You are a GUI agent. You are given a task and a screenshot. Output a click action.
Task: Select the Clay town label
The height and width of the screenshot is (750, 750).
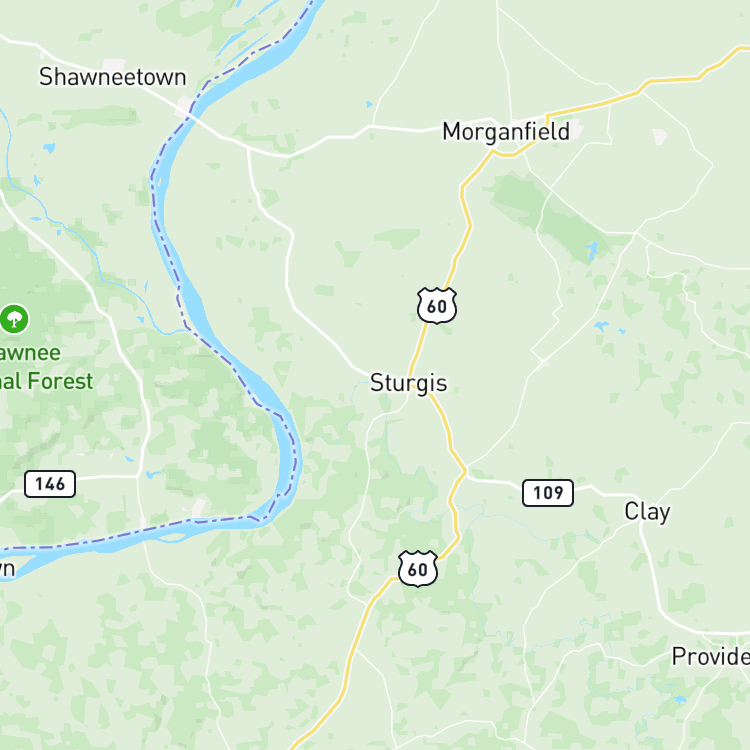click(647, 512)
